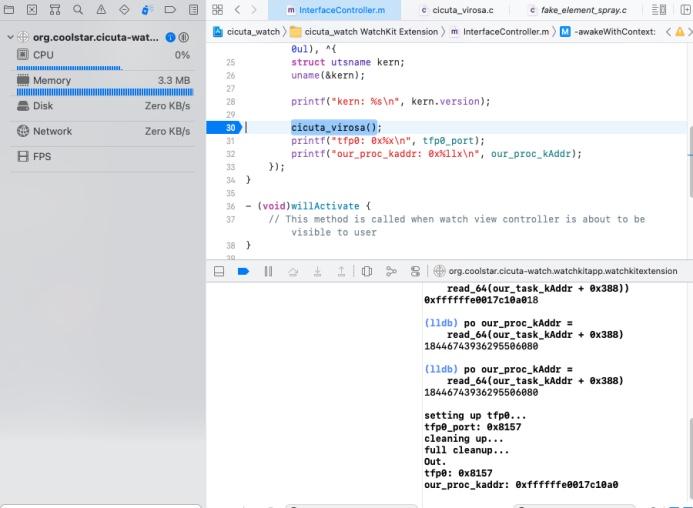Open the Find navigator magnifier icon
Screen dimensions: 693x508
(x=77, y=10)
